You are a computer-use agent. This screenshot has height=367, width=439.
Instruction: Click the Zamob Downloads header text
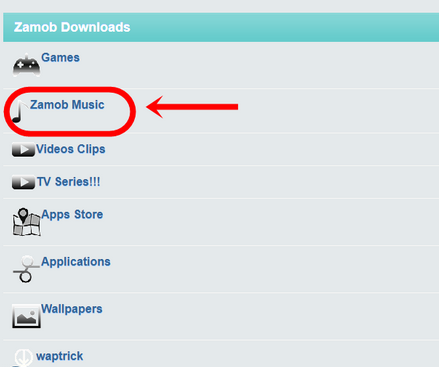[72, 27]
